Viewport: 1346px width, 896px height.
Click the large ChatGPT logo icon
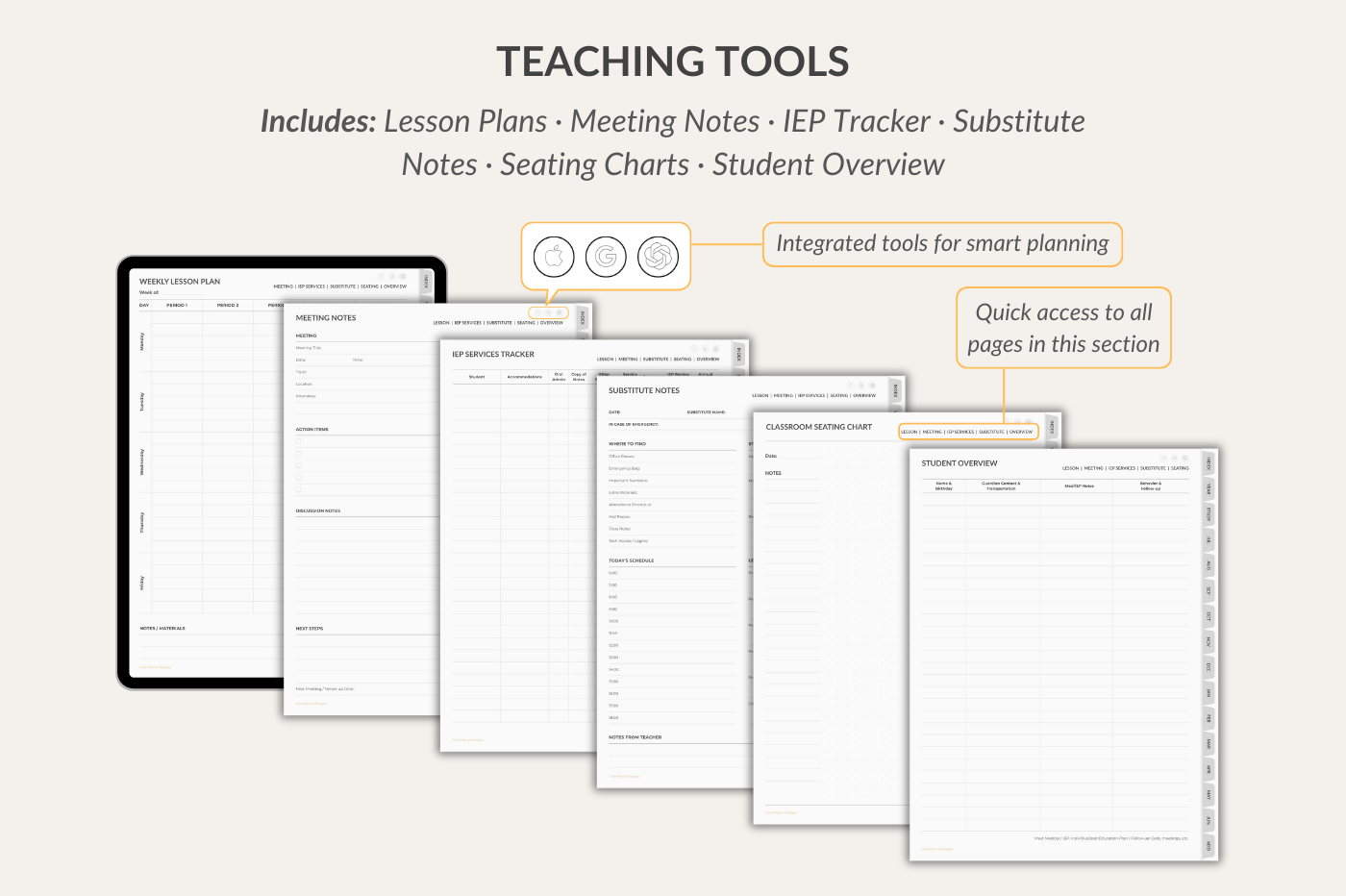click(659, 257)
